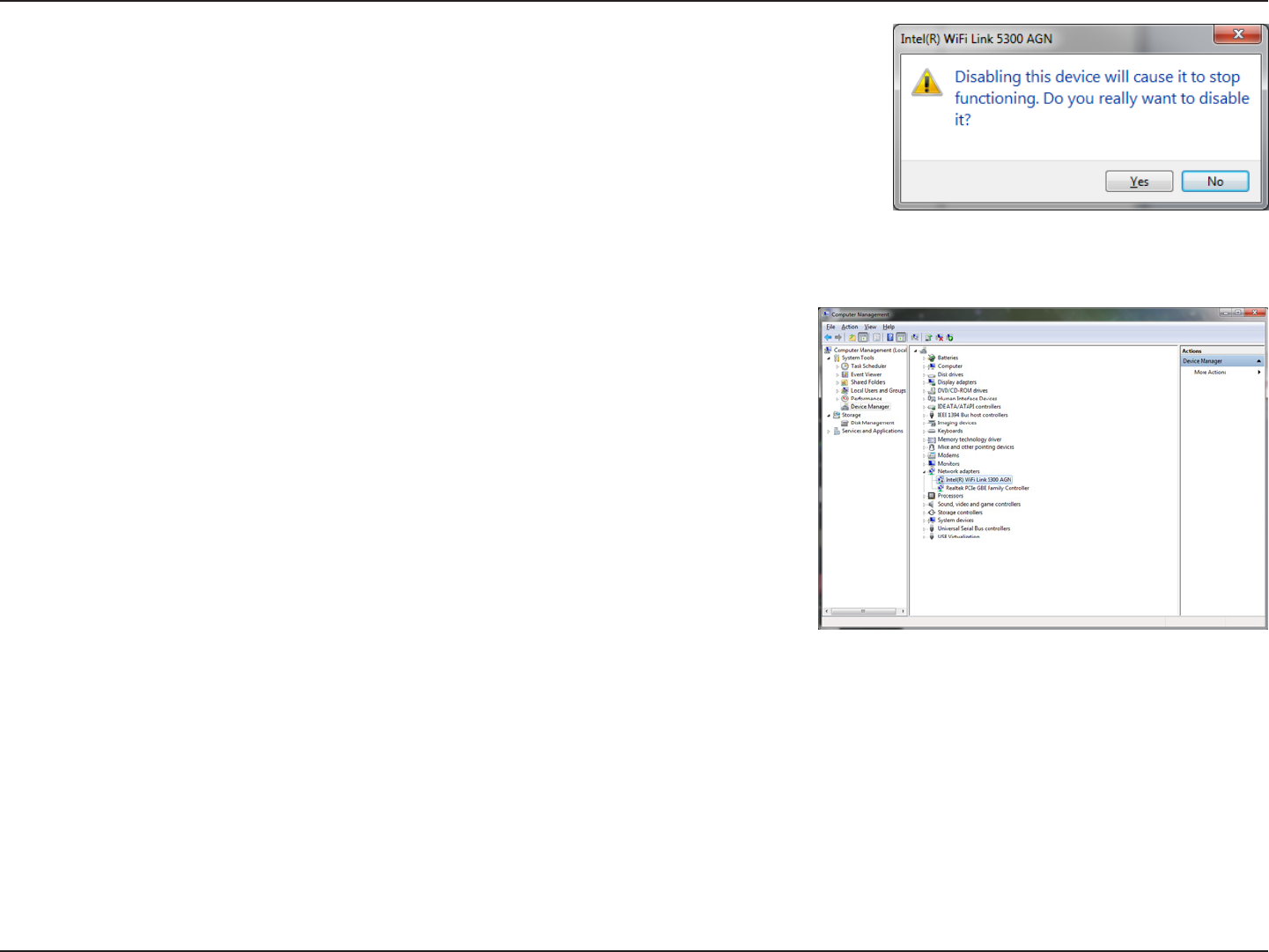Viewport: 1269px width, 952px height.
Task: Click the Mice and other pointing devices icon
Action: [x=932, y=447]
